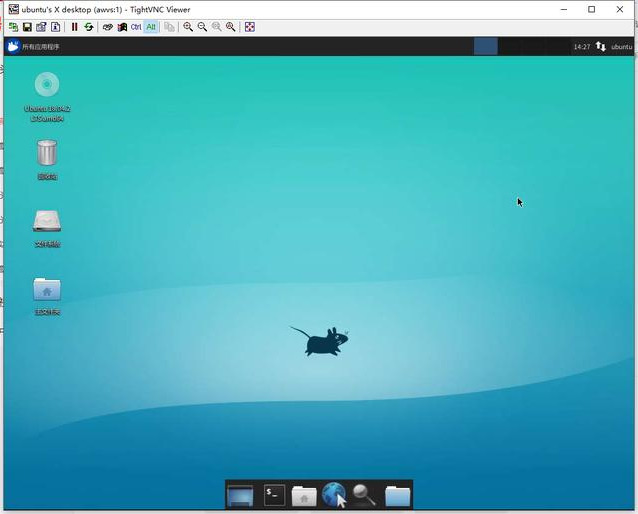Select the Ubuntu 18.04.2 LTS disc desktop icon

coord(47,97)
